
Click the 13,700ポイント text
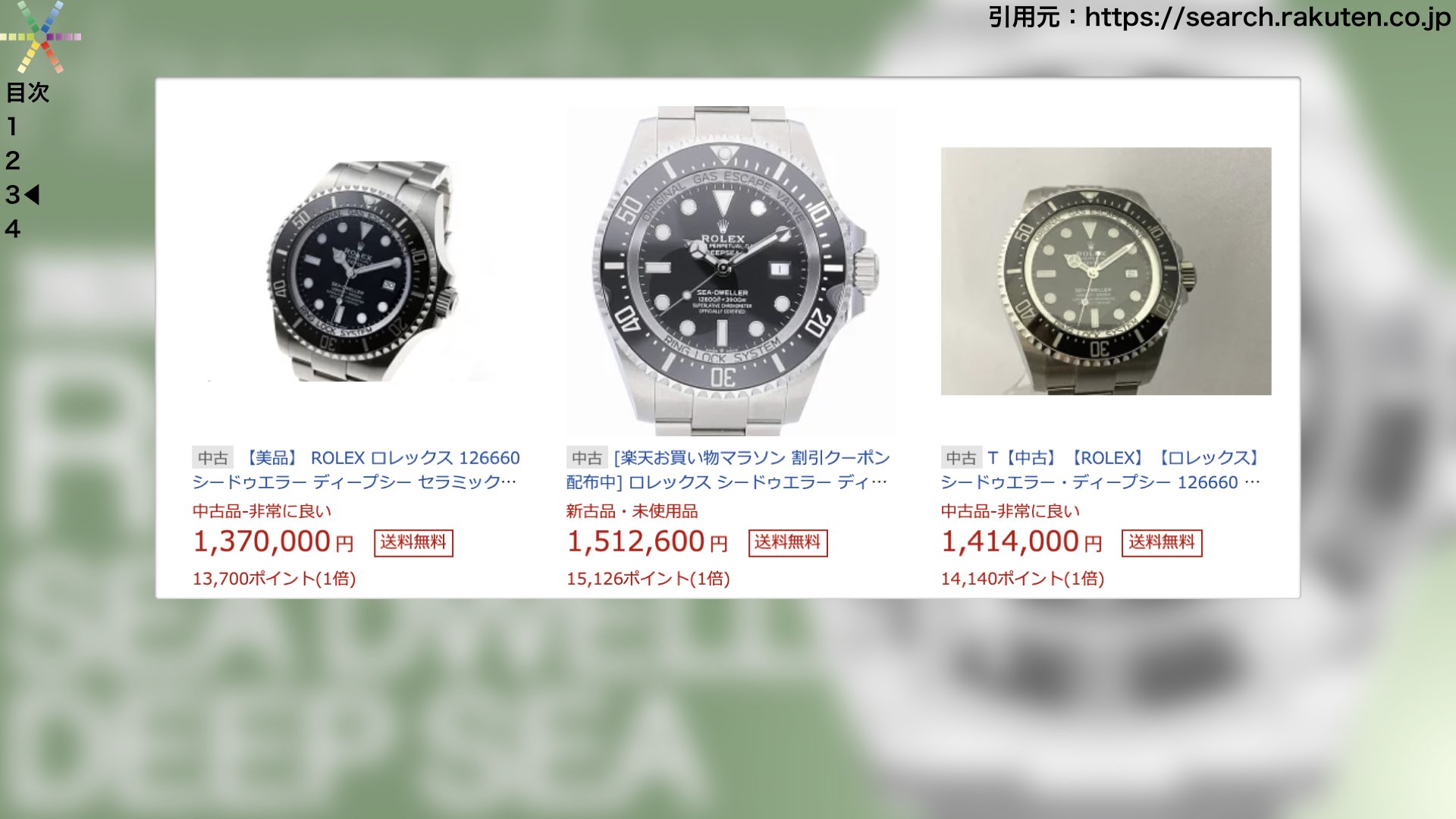point(274,579)
